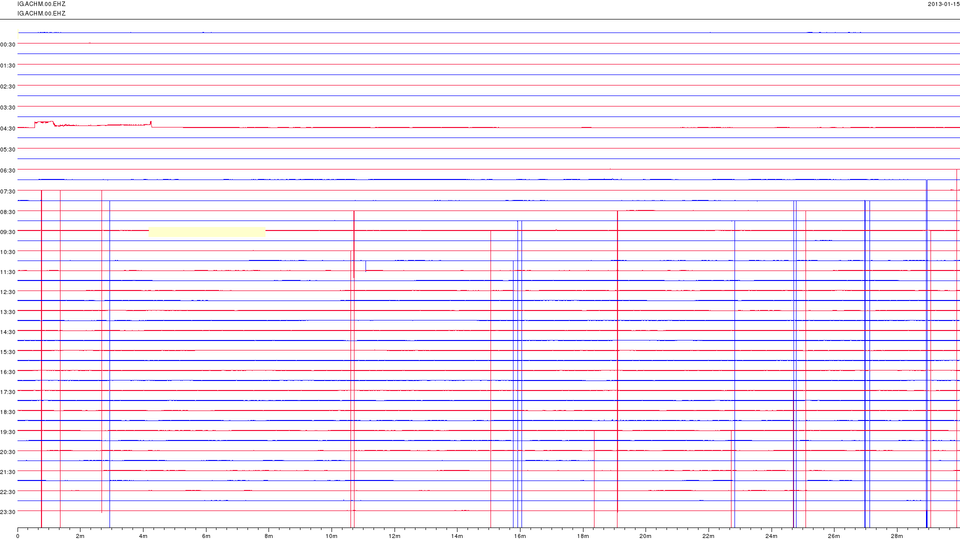Select the 10m tick label on time axis

(x=331, y=536)
